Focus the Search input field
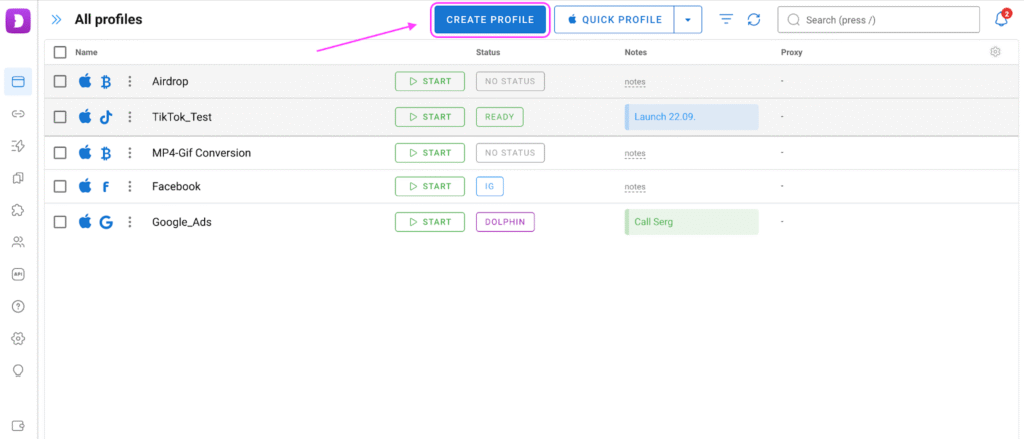The height and width of the screenshot is (439, 1024). [885, 20]
